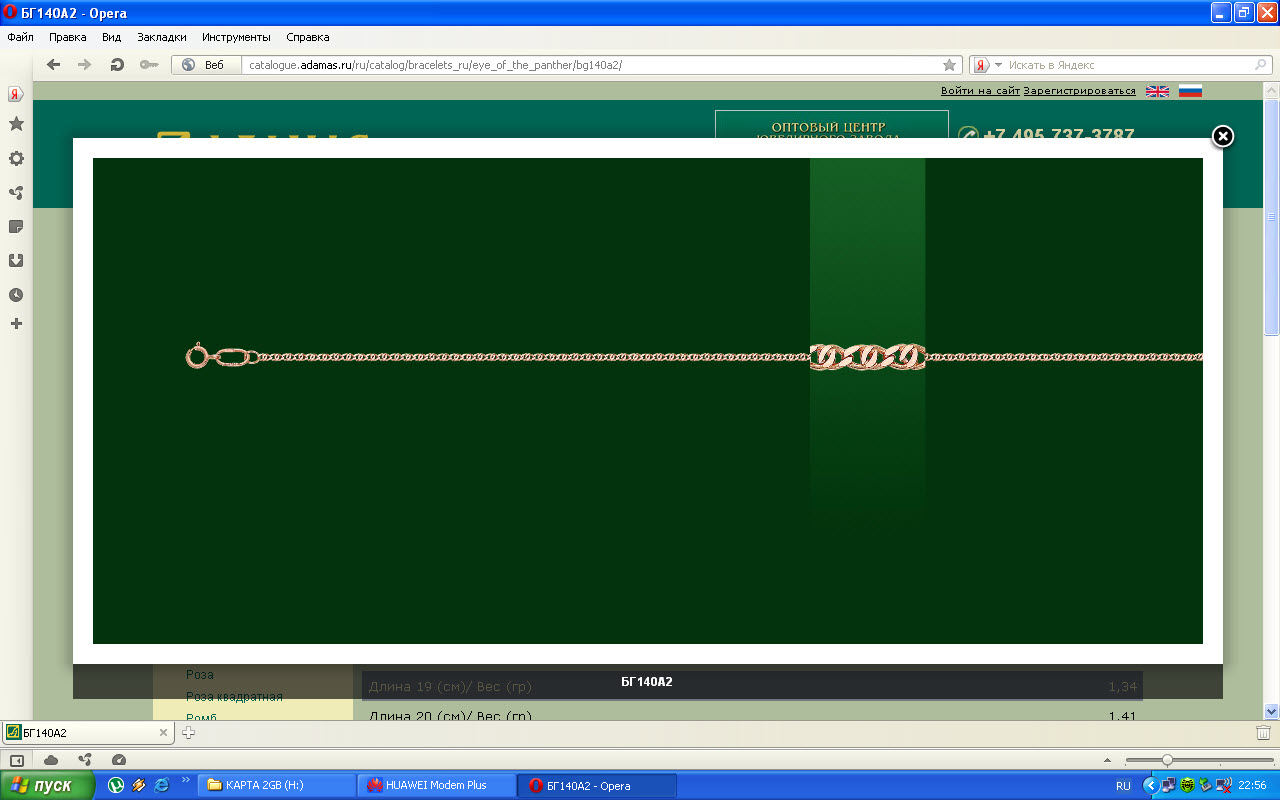Open closed tabs trash dropdown
This screenshot has height=800, width=1280.
1263,733
